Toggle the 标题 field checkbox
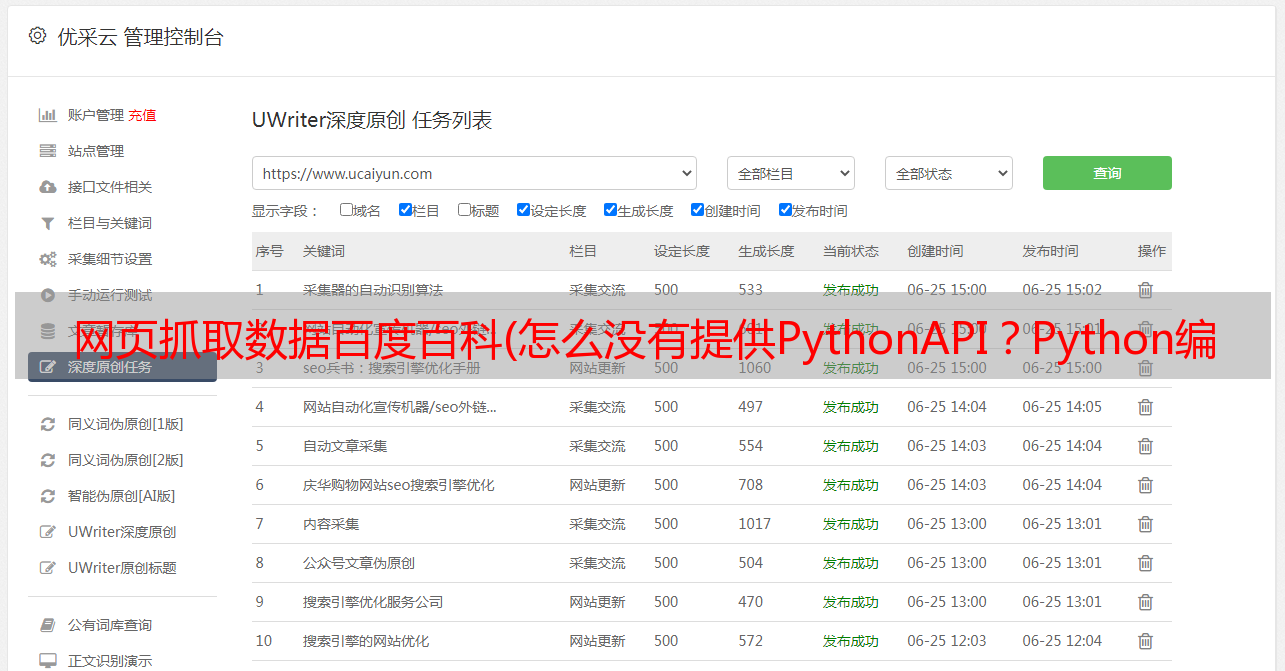1285x671 pixels. pyautogui.click(x=464, y=210)
